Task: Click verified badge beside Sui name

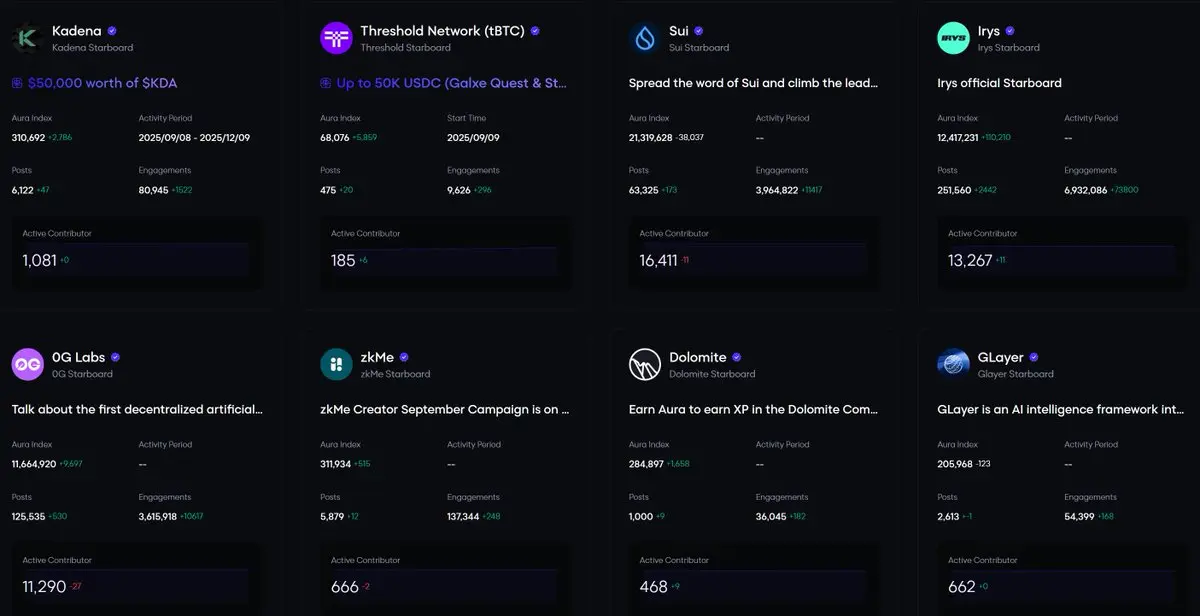Action: (699, 31)
